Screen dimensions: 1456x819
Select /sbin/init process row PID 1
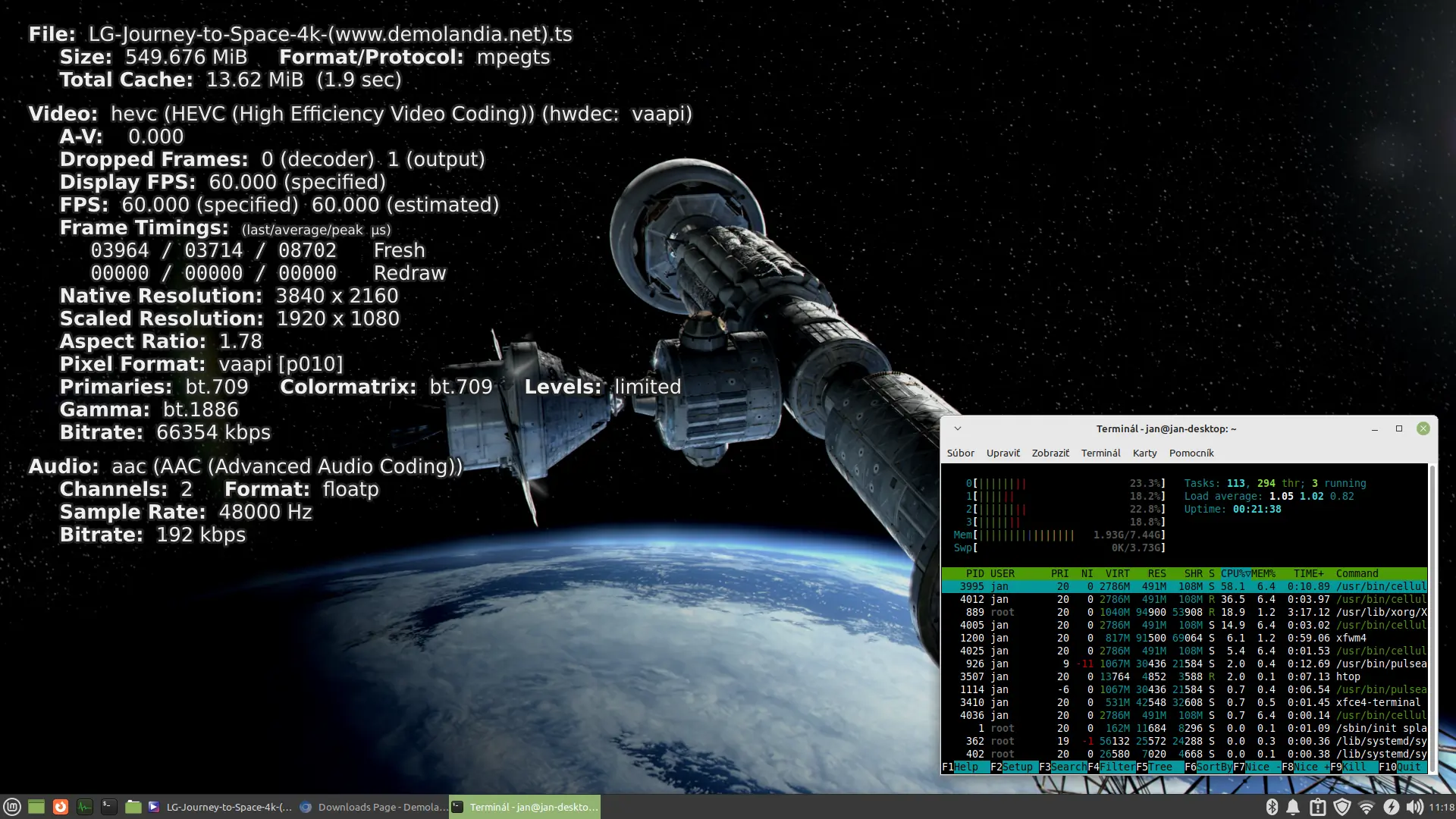(x=1184, y=728)
